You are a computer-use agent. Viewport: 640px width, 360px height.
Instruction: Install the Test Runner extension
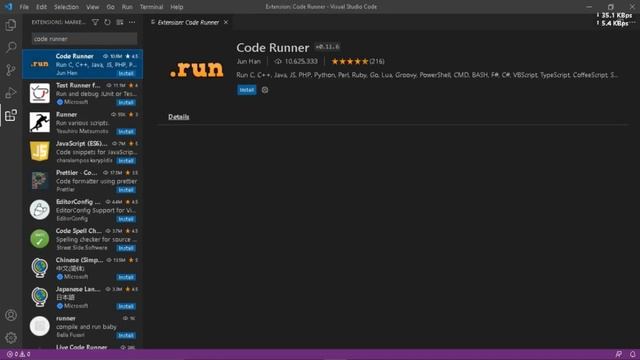[126, 102]
